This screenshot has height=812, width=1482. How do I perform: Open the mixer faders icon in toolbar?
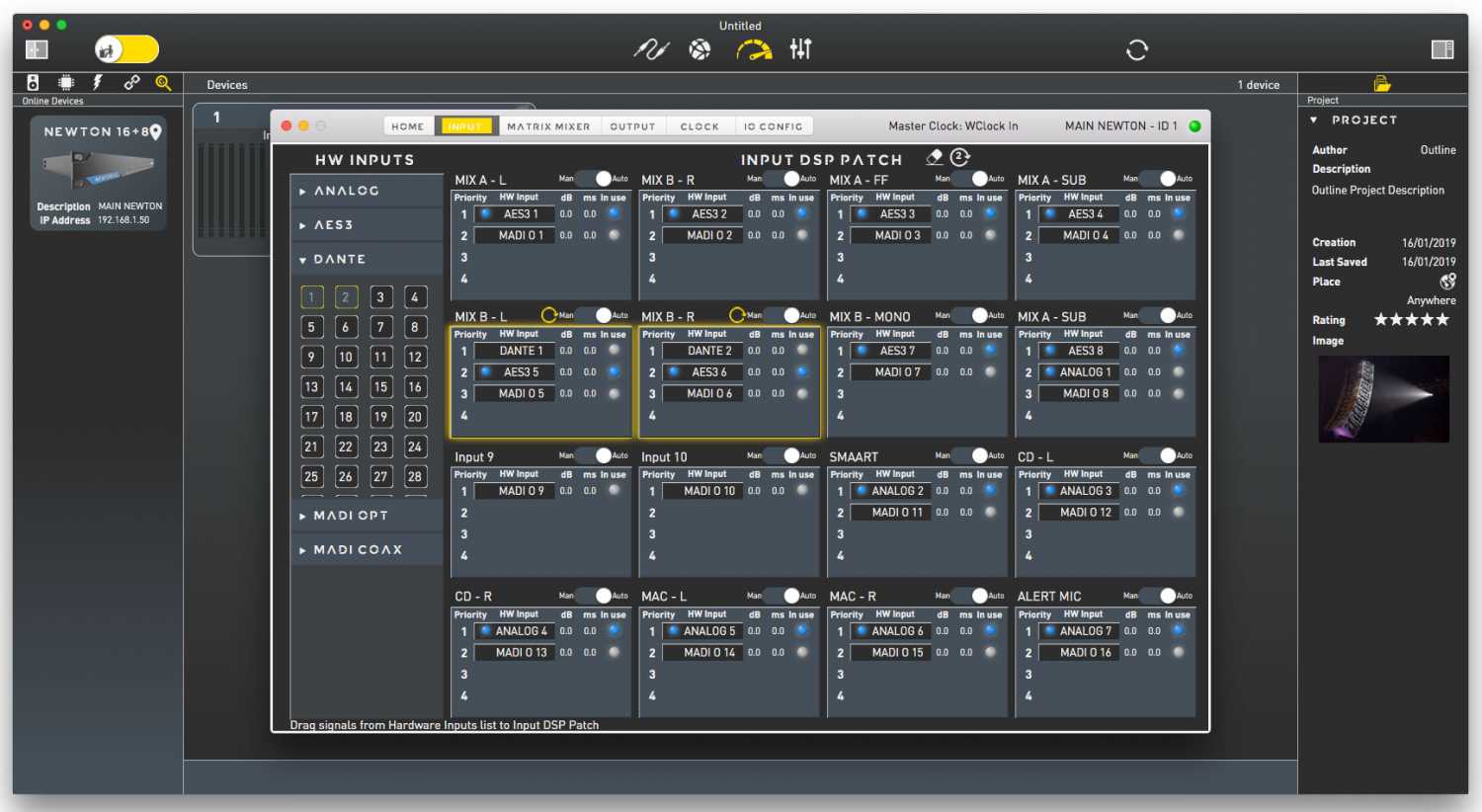click(x=800, y=48)
